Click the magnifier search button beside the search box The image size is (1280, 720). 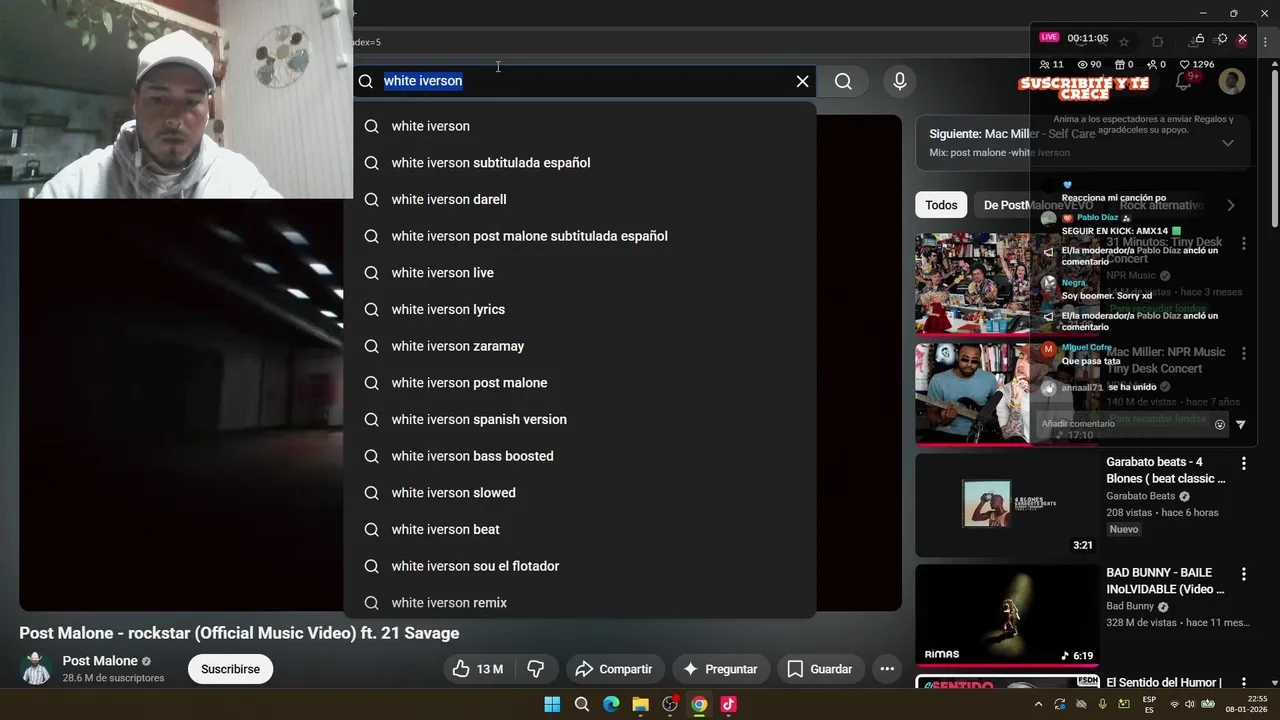(x=843, y=81)
